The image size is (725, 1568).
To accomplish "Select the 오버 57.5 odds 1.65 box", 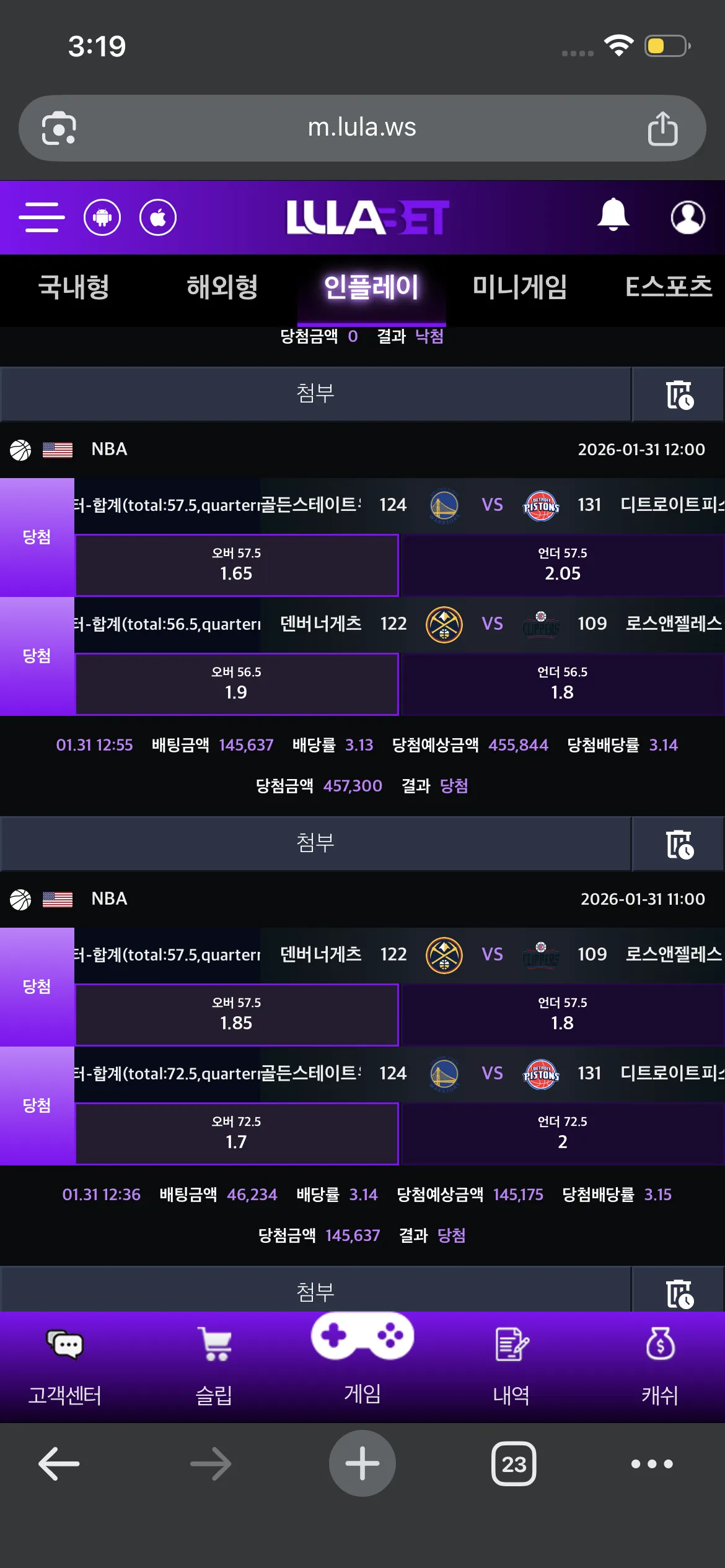I will (x=237, y=565).
